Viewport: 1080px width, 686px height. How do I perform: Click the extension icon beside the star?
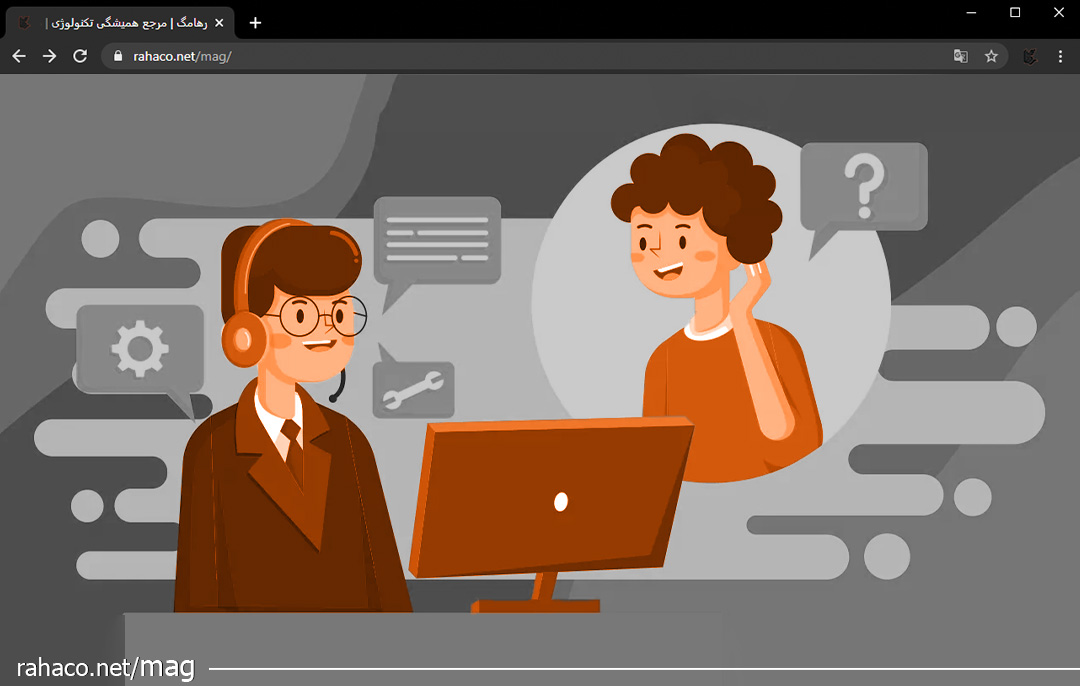coord(1030,57)
